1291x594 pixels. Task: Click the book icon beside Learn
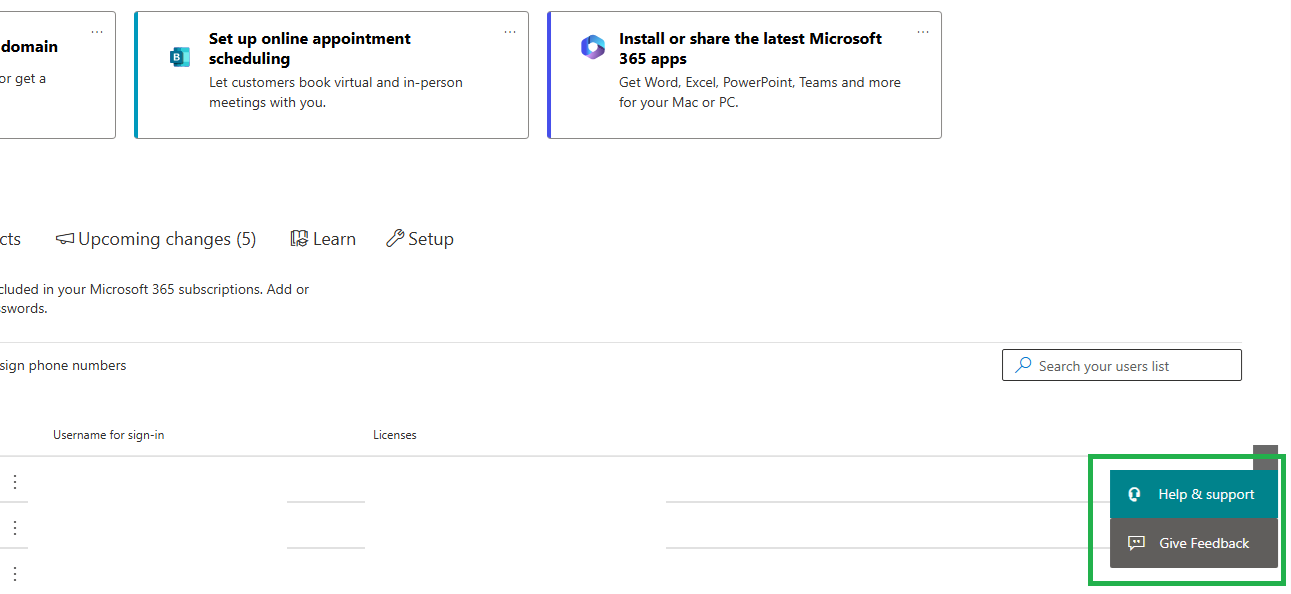[299, 238]
